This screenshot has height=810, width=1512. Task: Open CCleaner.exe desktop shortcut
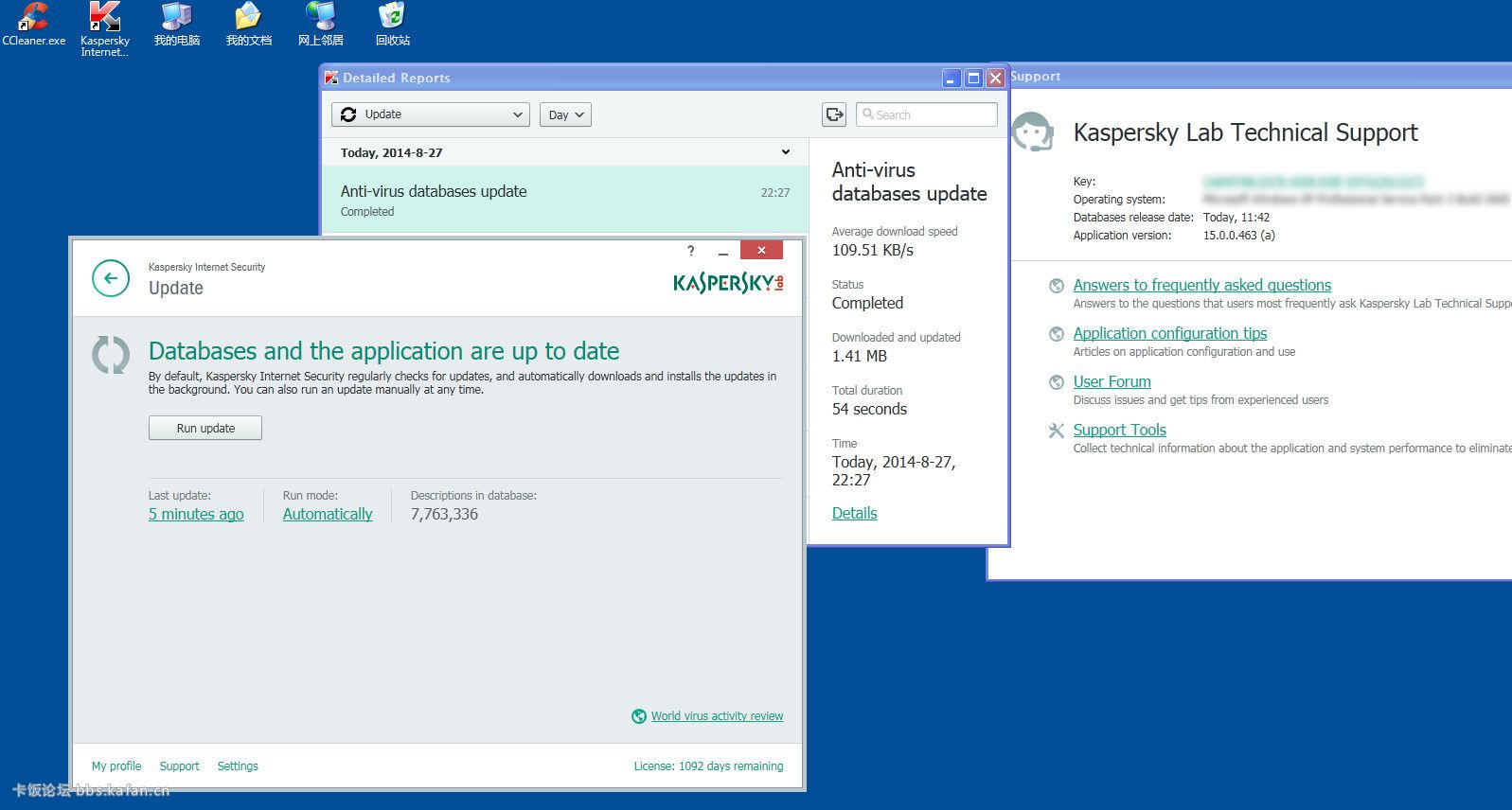point(33,24)
